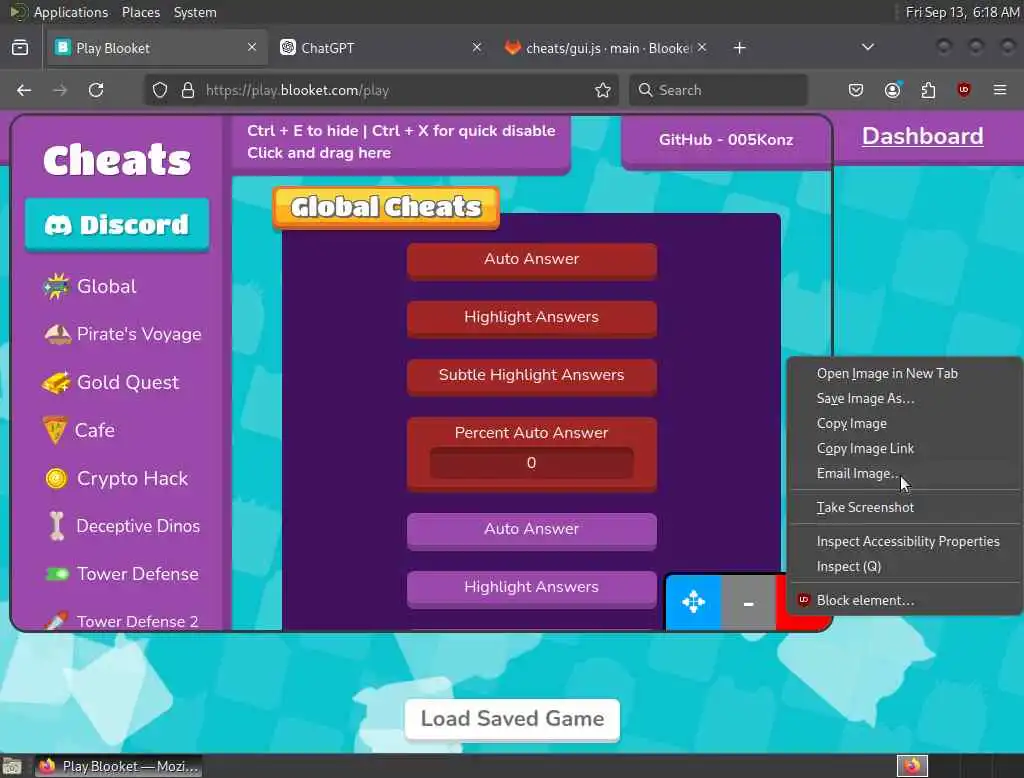Choose Copy Image Link
1024x778 pixels.
pos(905,449)
